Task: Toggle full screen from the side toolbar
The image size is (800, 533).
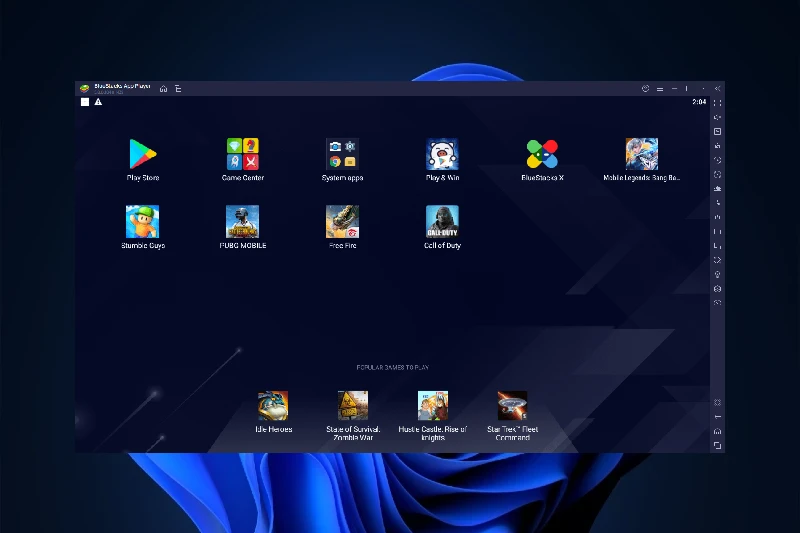Action: tap(717, 103)
